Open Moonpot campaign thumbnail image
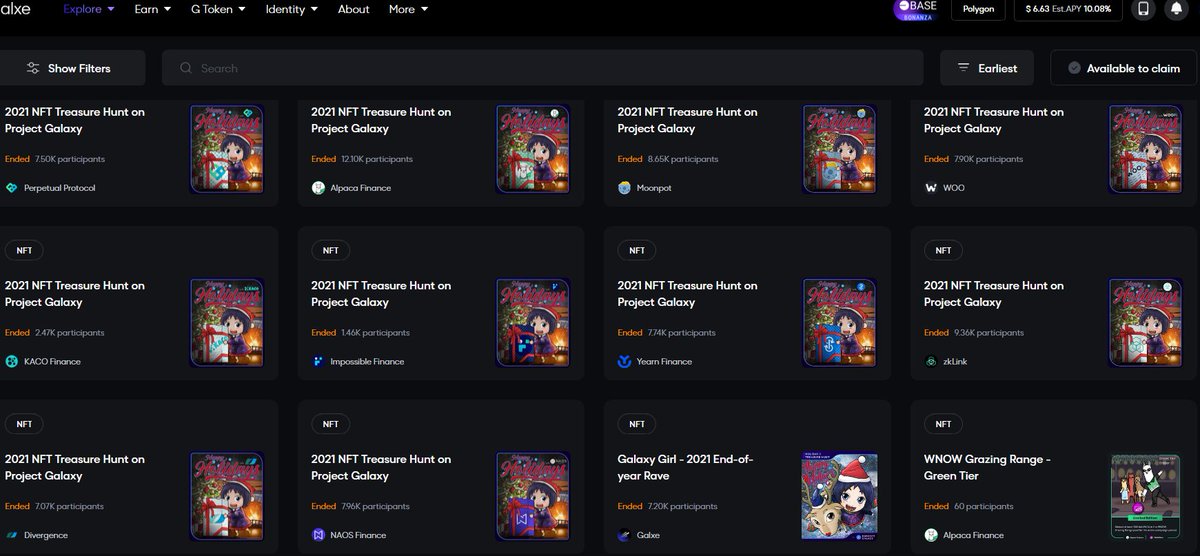1200x556 pixels. point(839,148)
